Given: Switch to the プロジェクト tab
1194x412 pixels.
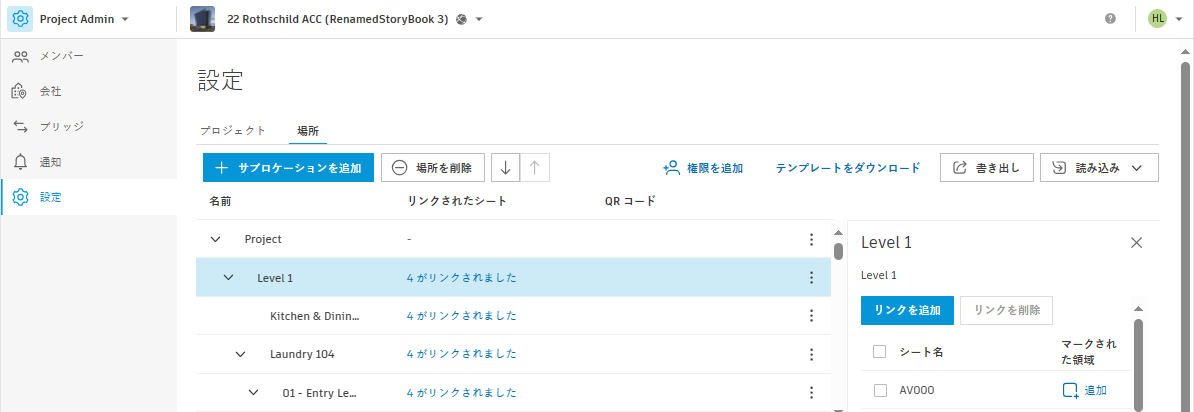Looking at the screenshot, I should click(x=232, y=131).
